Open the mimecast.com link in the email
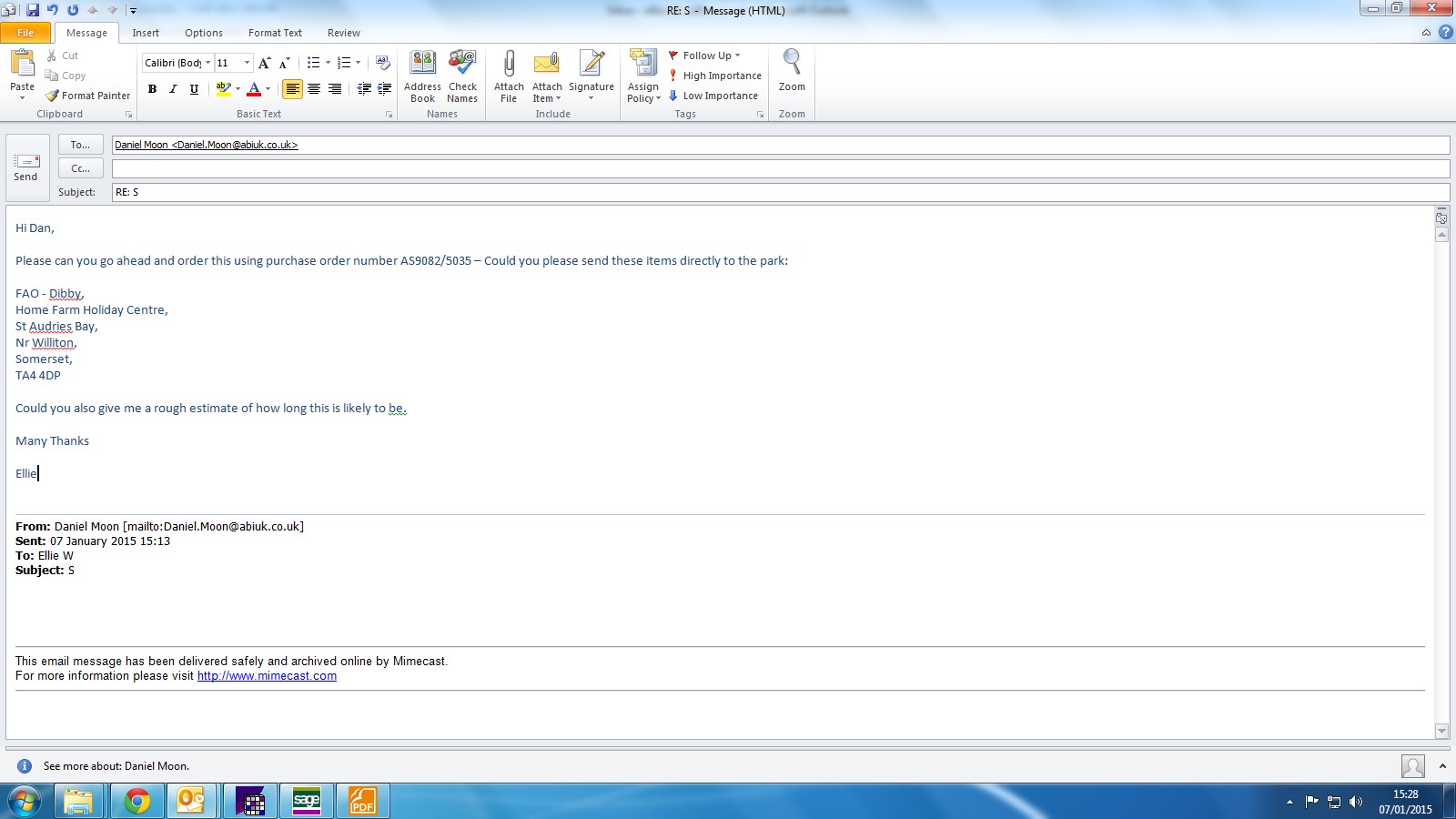1456x819 pixels. (267, 676)
